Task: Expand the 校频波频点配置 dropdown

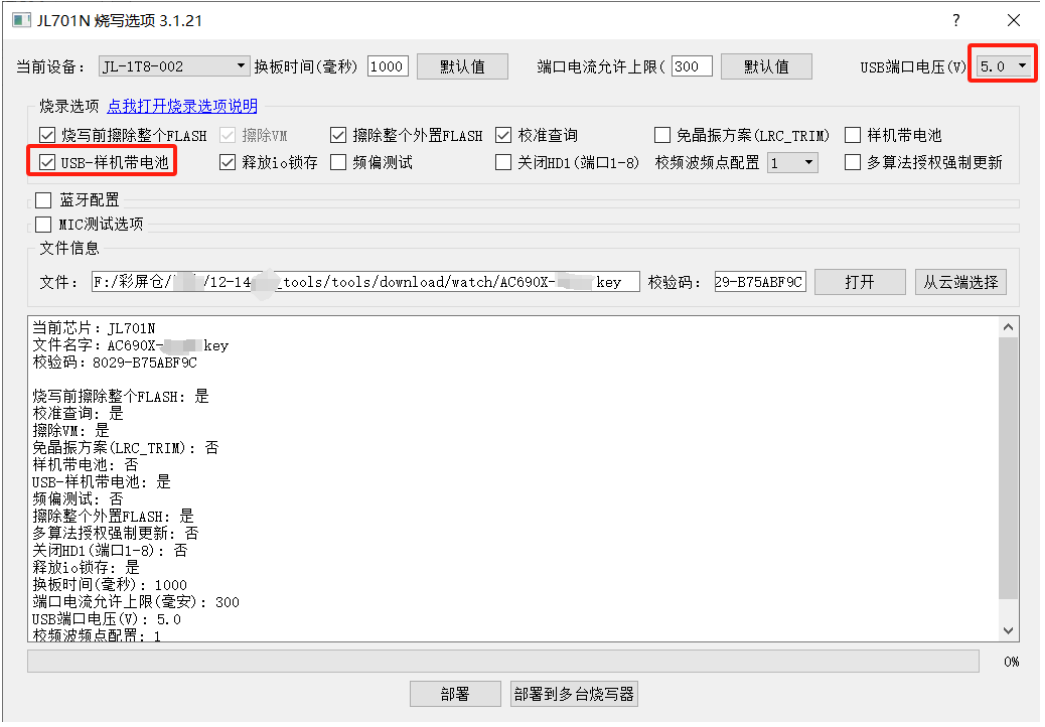Action: tap(792, 163)
